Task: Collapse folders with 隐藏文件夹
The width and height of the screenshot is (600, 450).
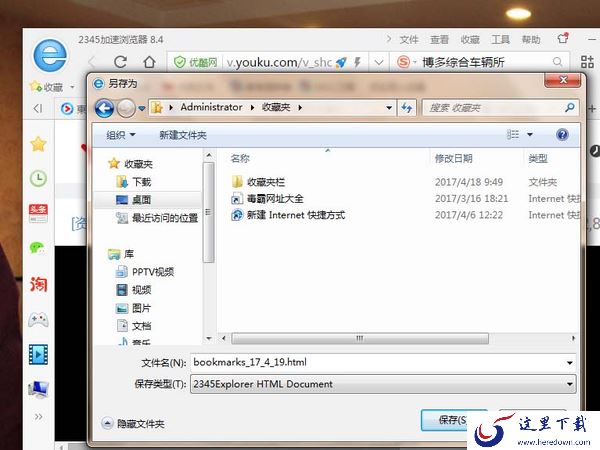Action: pos(133,424)
